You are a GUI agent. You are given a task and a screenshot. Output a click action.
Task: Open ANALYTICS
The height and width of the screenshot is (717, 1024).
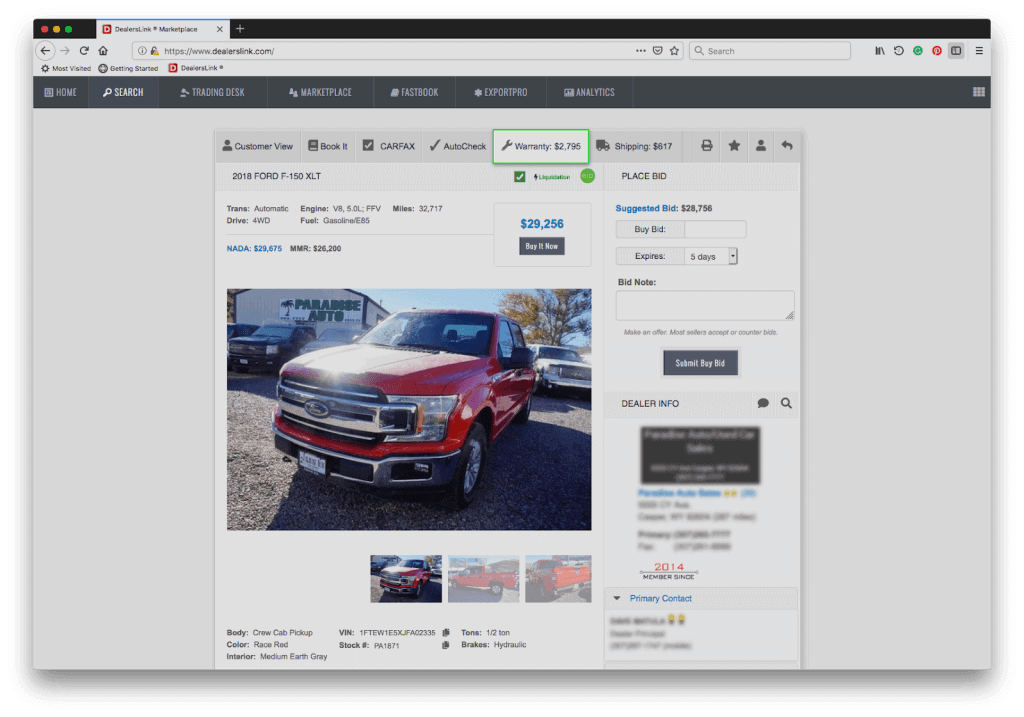(589, 92)
